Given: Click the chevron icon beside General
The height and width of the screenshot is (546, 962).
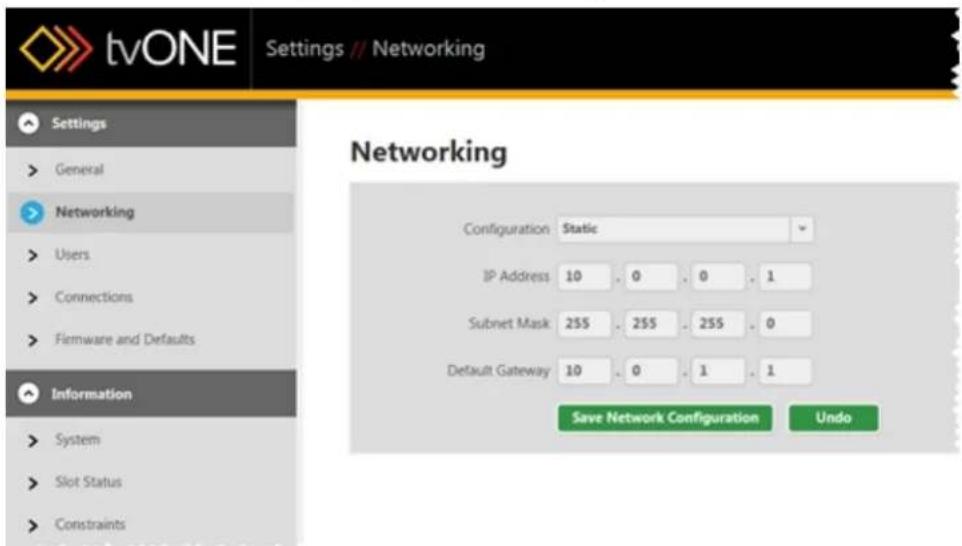Looking at the screenshot, I should click(33, 170).
